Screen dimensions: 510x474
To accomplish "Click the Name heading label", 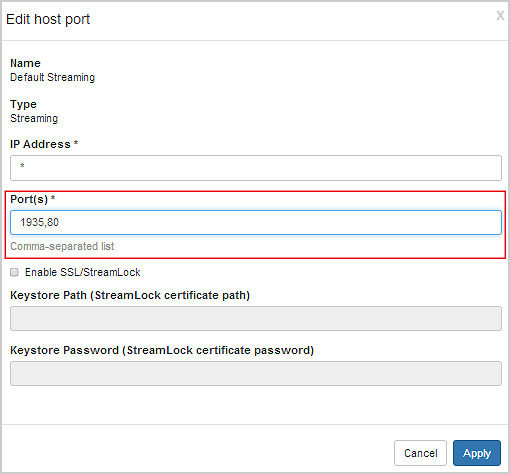I will [x=25, y=63].
